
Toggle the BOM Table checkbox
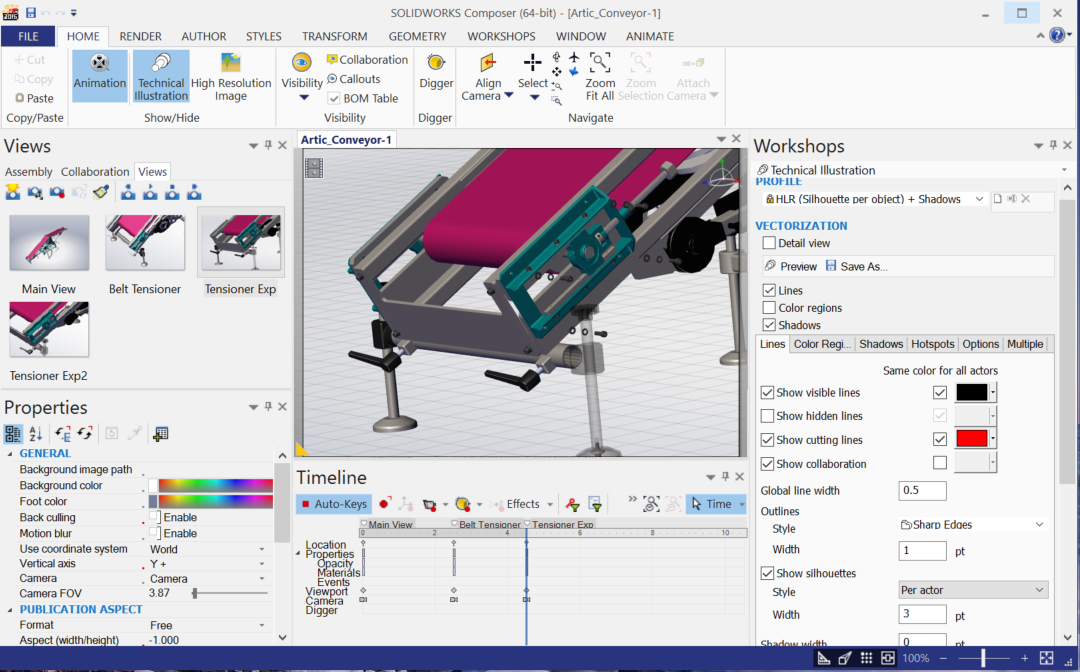pos(334,98)
